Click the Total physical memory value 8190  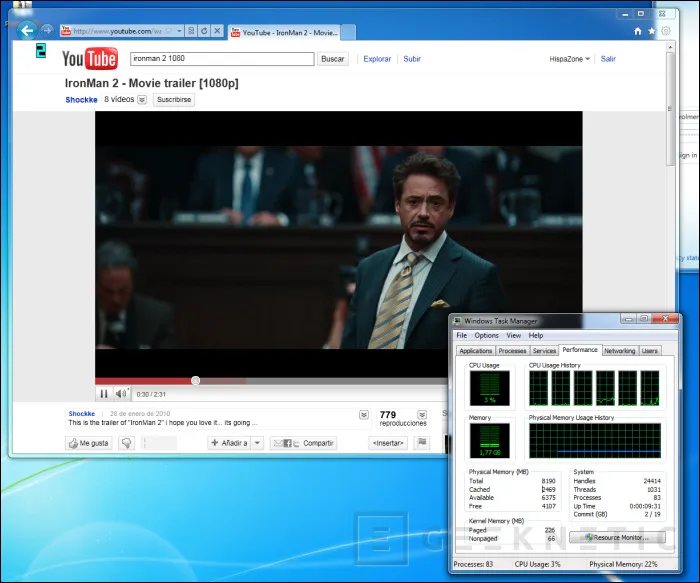[548, 481]
